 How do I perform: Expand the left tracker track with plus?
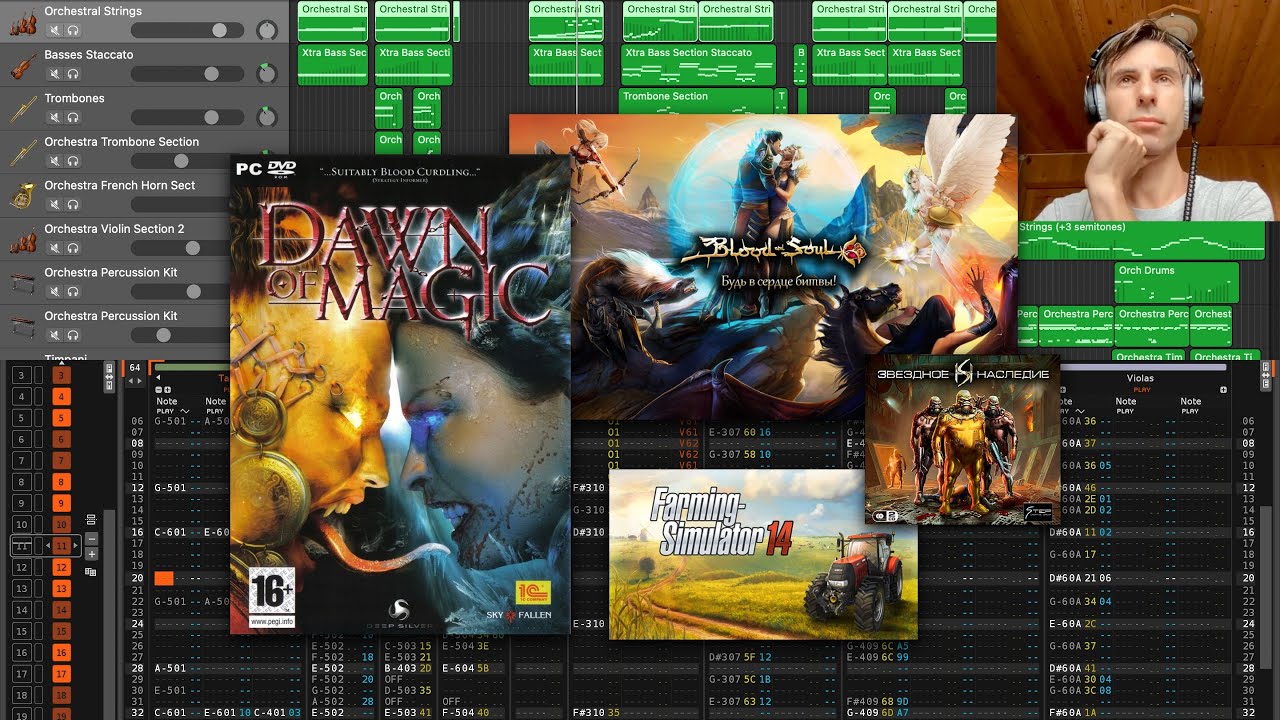coord(167,389)
